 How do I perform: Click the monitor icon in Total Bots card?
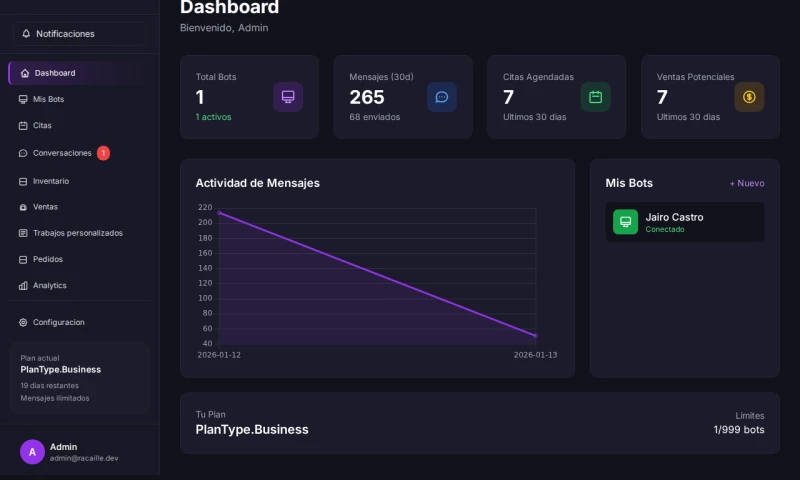[288, 97]
